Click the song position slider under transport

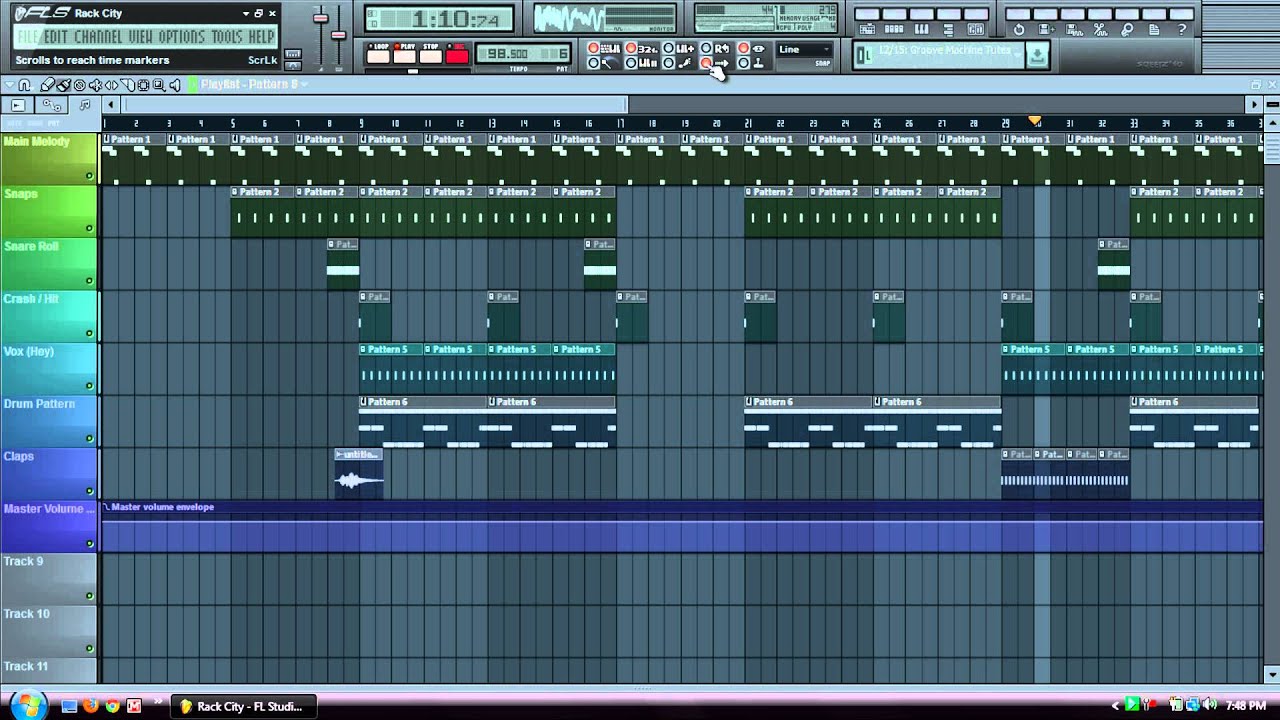click(x=413, y=71)
